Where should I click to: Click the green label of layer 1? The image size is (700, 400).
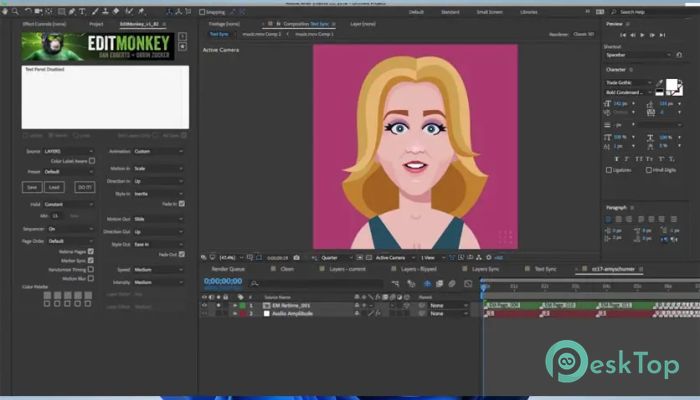(242, 305)
